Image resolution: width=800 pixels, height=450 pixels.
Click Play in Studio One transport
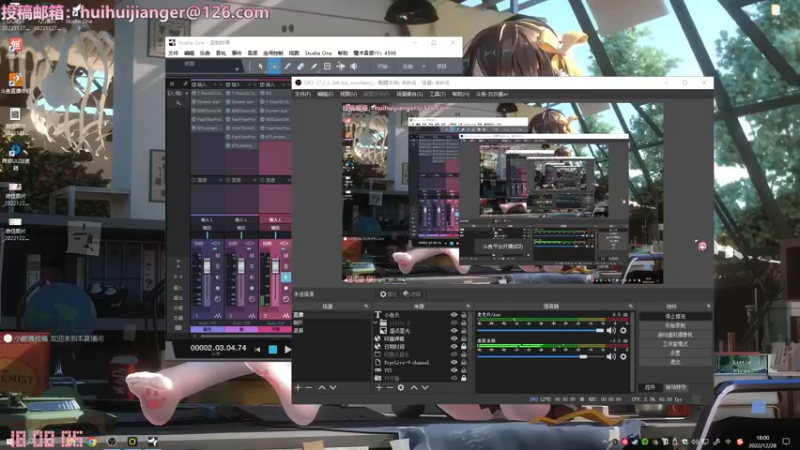tap(287, 349)
